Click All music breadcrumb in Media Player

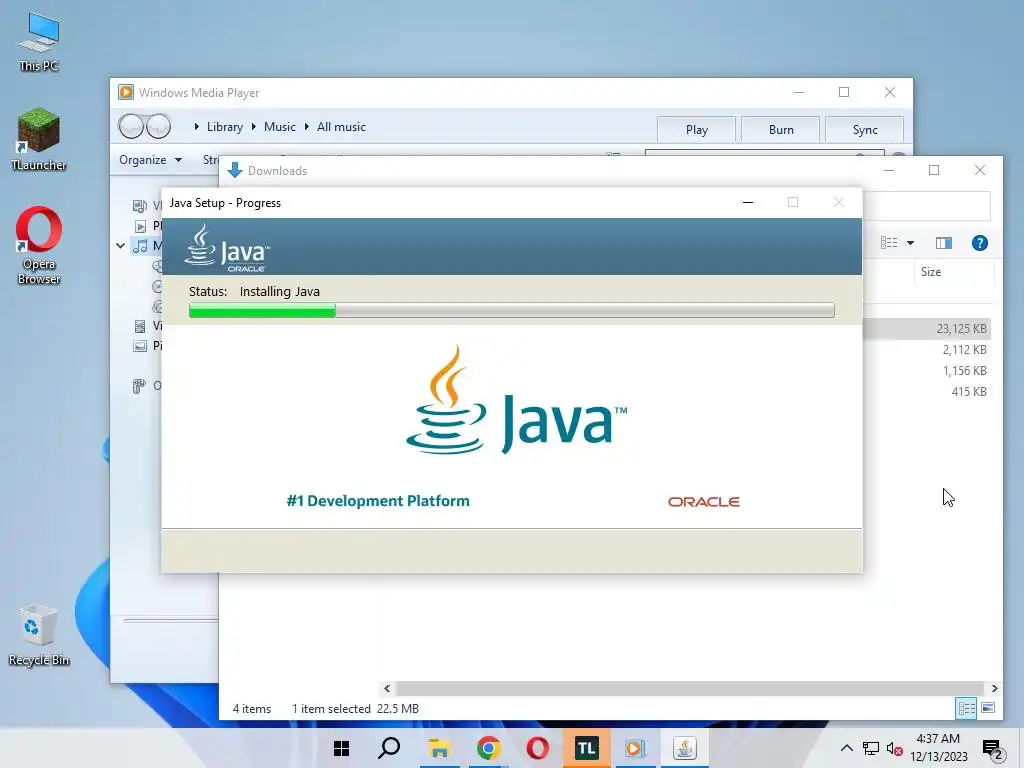(x=341, y=127)
